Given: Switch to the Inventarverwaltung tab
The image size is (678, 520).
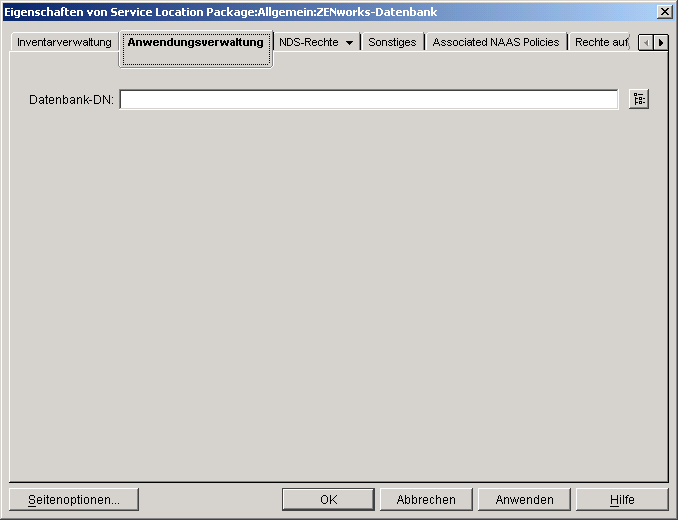Looking at the screenshot, I should click(x=64, y=42).
